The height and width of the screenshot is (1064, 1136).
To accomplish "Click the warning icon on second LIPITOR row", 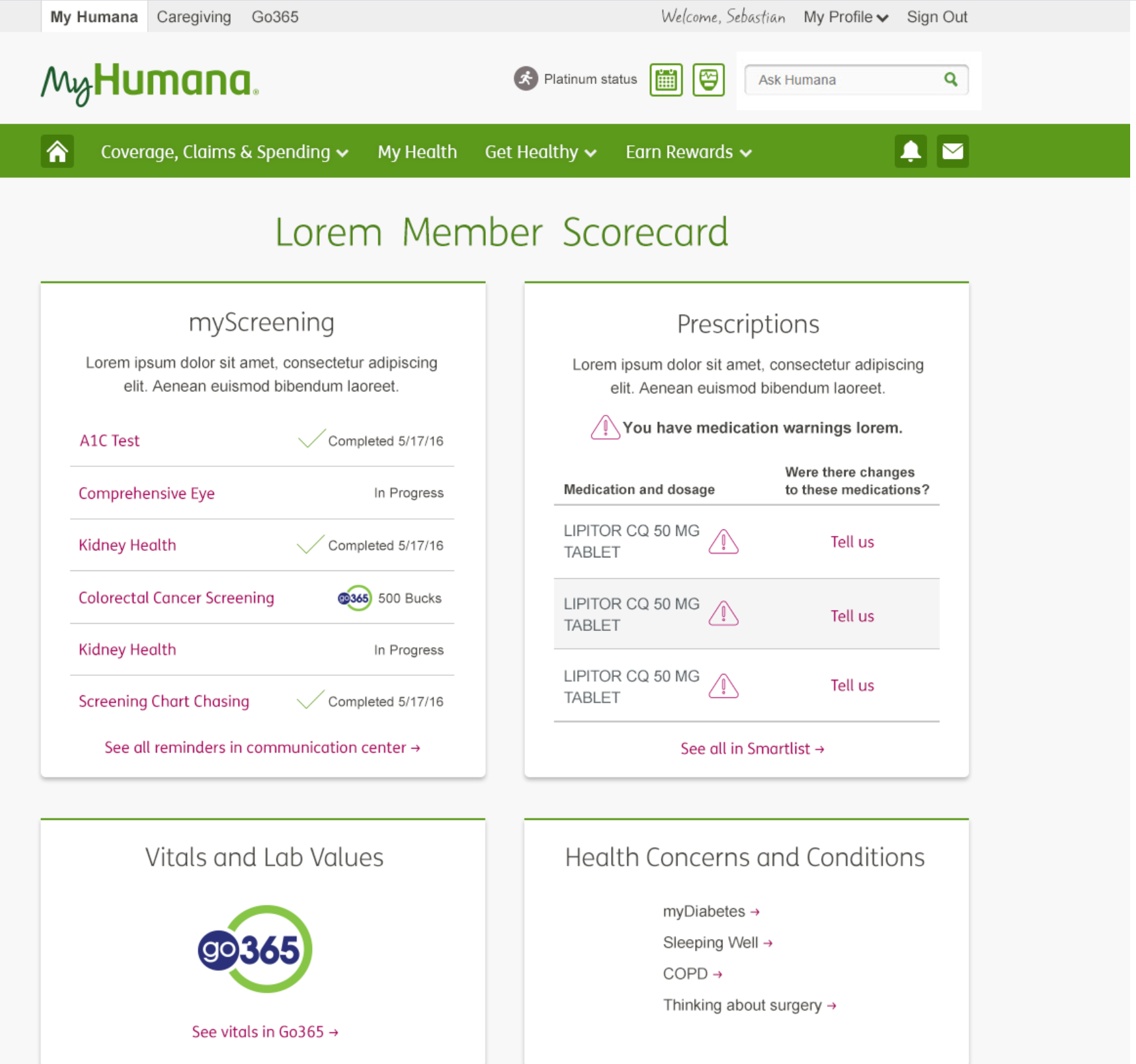I will 723,613.
